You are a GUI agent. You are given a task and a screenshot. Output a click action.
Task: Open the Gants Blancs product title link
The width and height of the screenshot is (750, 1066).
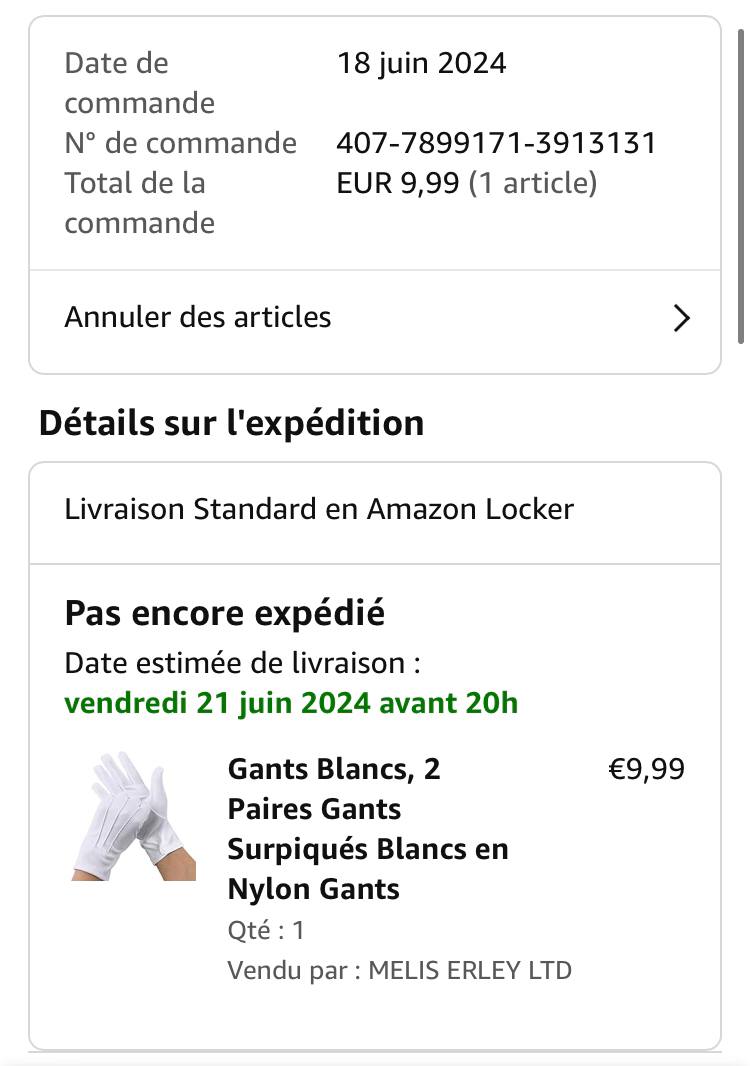[x=368, y=828]
